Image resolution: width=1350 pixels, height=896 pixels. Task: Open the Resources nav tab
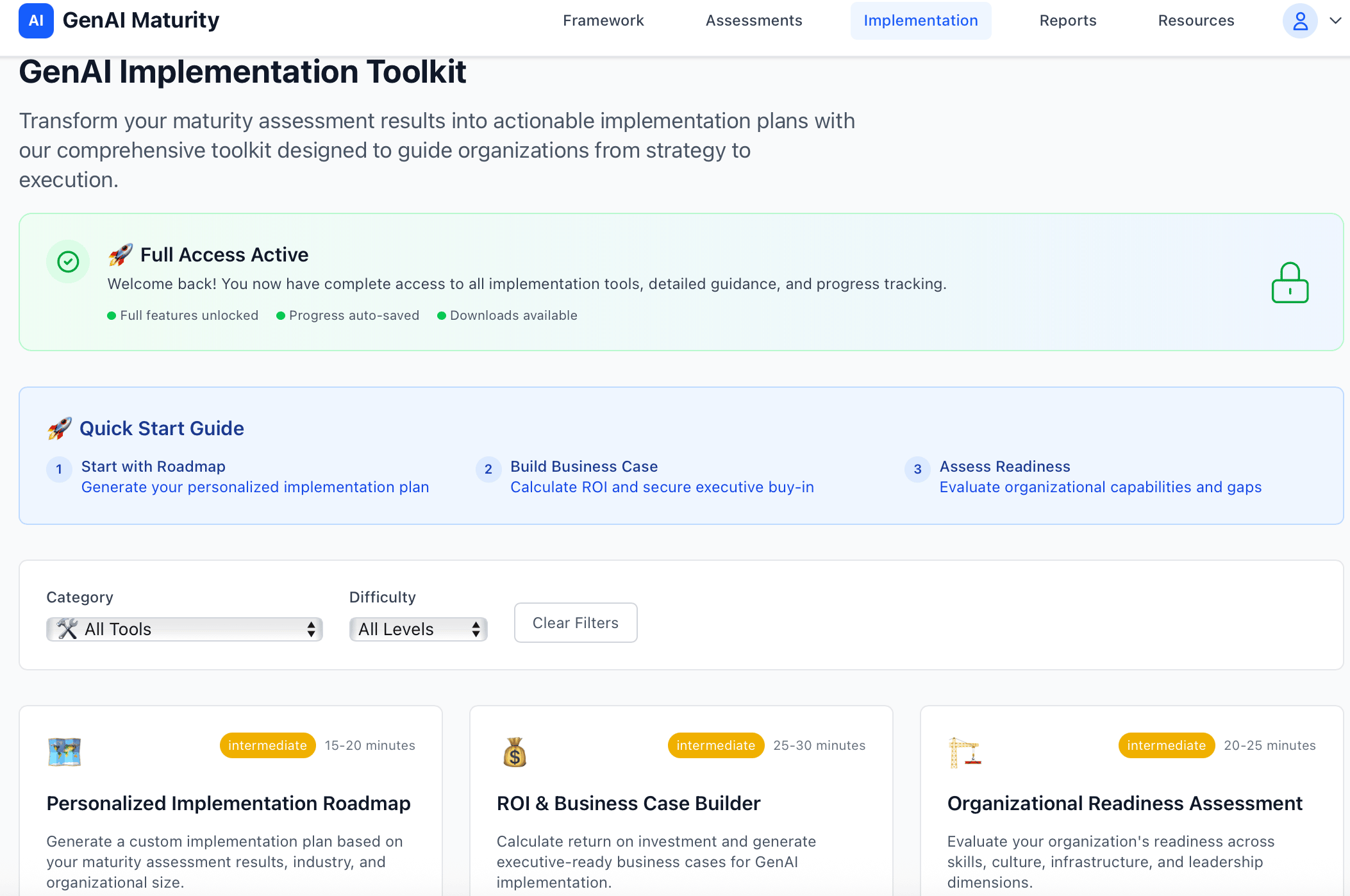(1196, 21)
